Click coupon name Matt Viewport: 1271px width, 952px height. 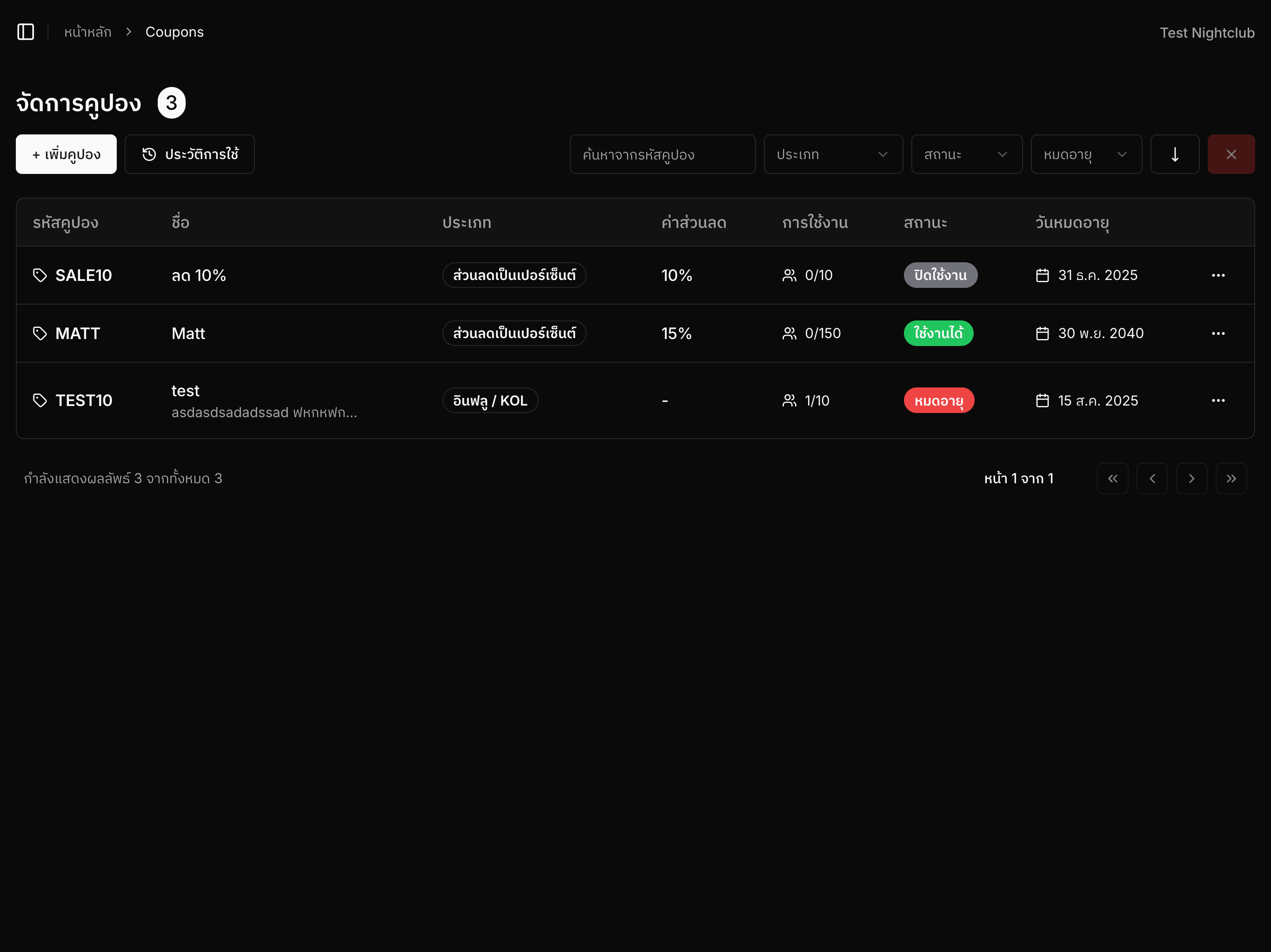(188, 333)
